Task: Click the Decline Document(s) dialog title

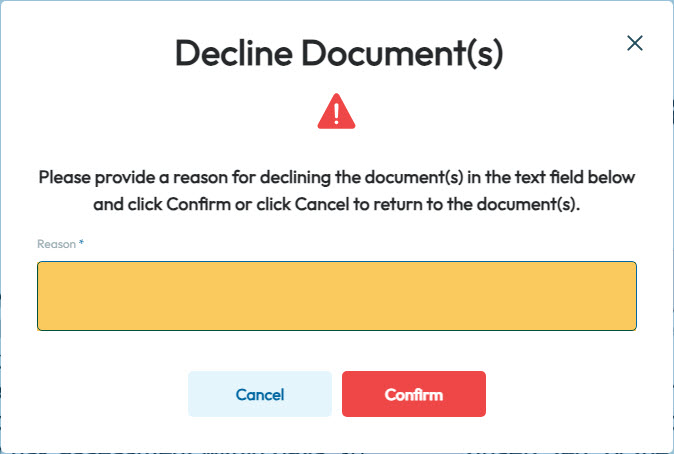Action: pos(339,53)
